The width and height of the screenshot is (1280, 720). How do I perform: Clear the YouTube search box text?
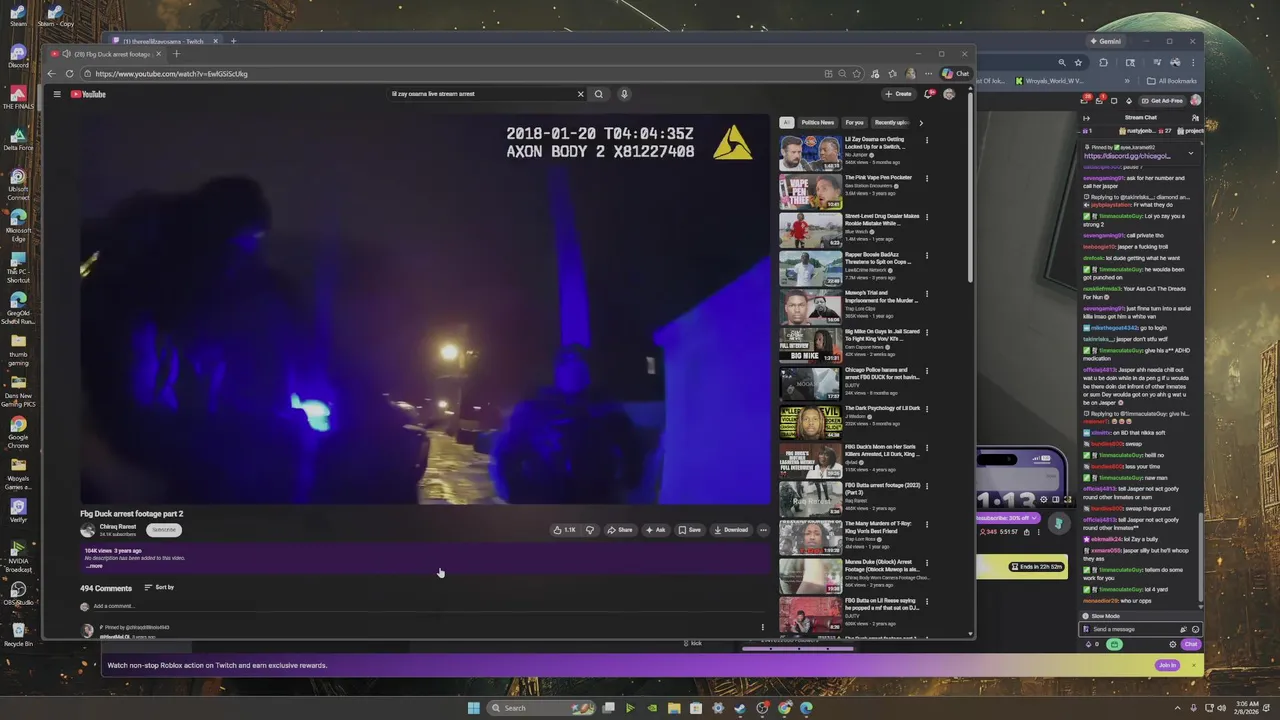click(x=580, y=94)
